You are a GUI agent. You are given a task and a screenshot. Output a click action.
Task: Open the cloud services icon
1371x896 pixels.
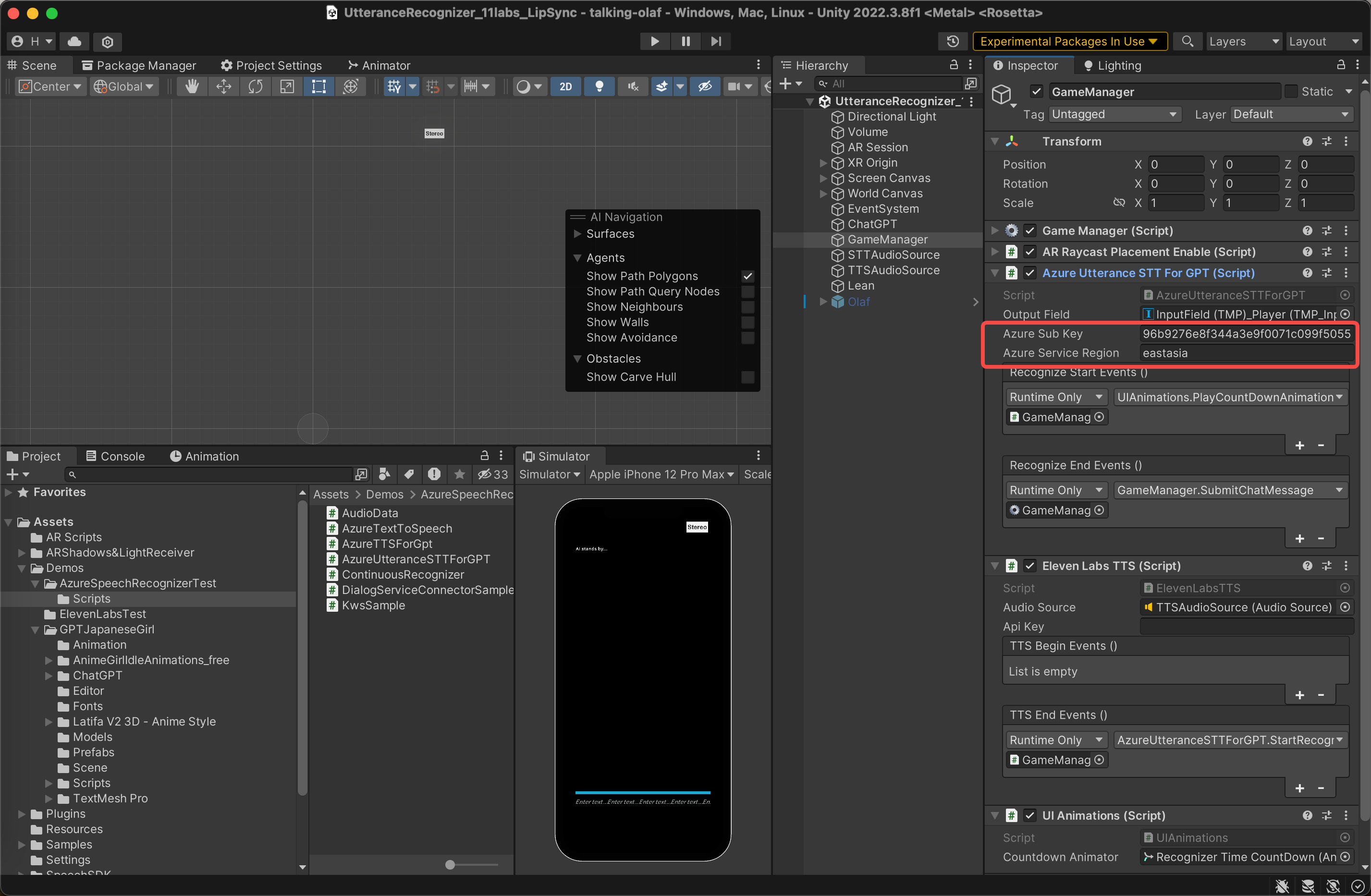coord(74,41)
